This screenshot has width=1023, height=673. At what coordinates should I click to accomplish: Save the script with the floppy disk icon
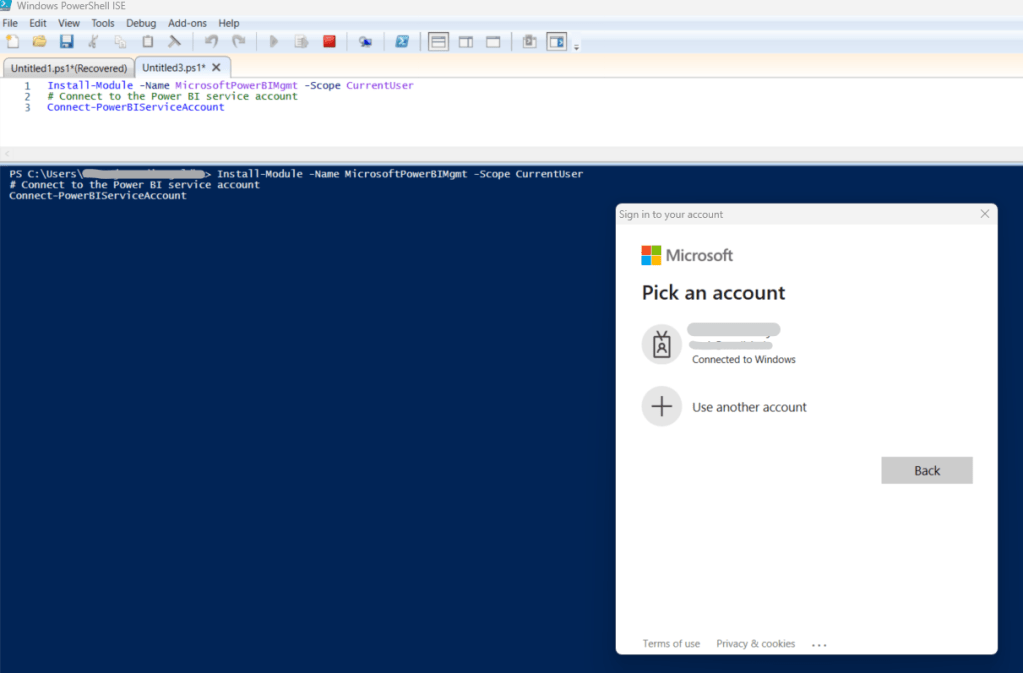click(x=66, y=41)
